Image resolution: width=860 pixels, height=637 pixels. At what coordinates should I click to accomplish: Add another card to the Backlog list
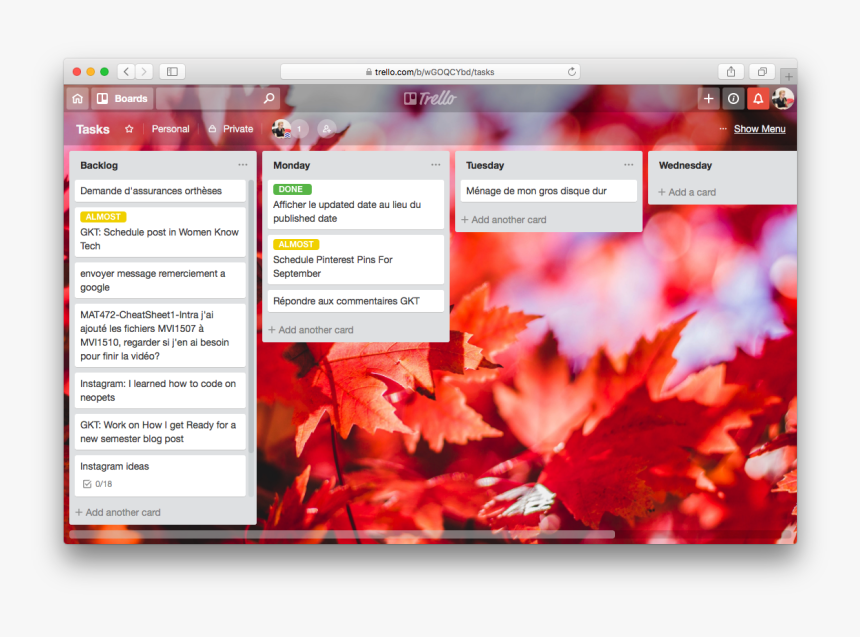coord(117,511)
